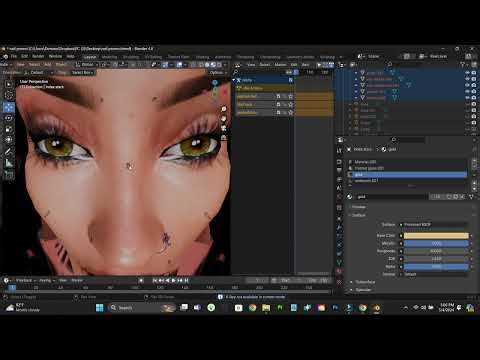Screen dimensions: 480x360
Task: Switch to the UV Editing workspace tab
Action: [153, 57]
